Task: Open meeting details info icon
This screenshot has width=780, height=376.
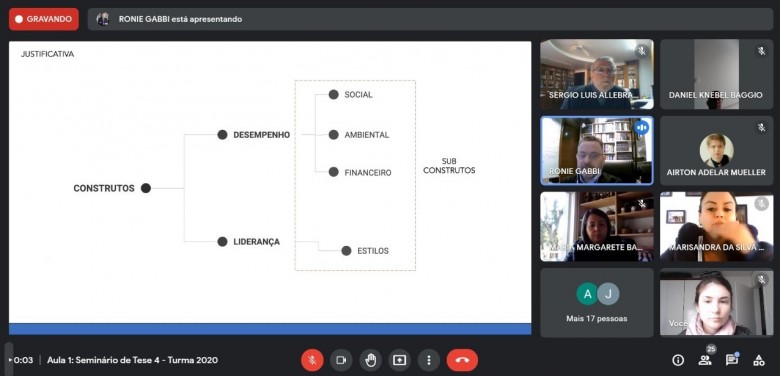Action: point(678,360)
